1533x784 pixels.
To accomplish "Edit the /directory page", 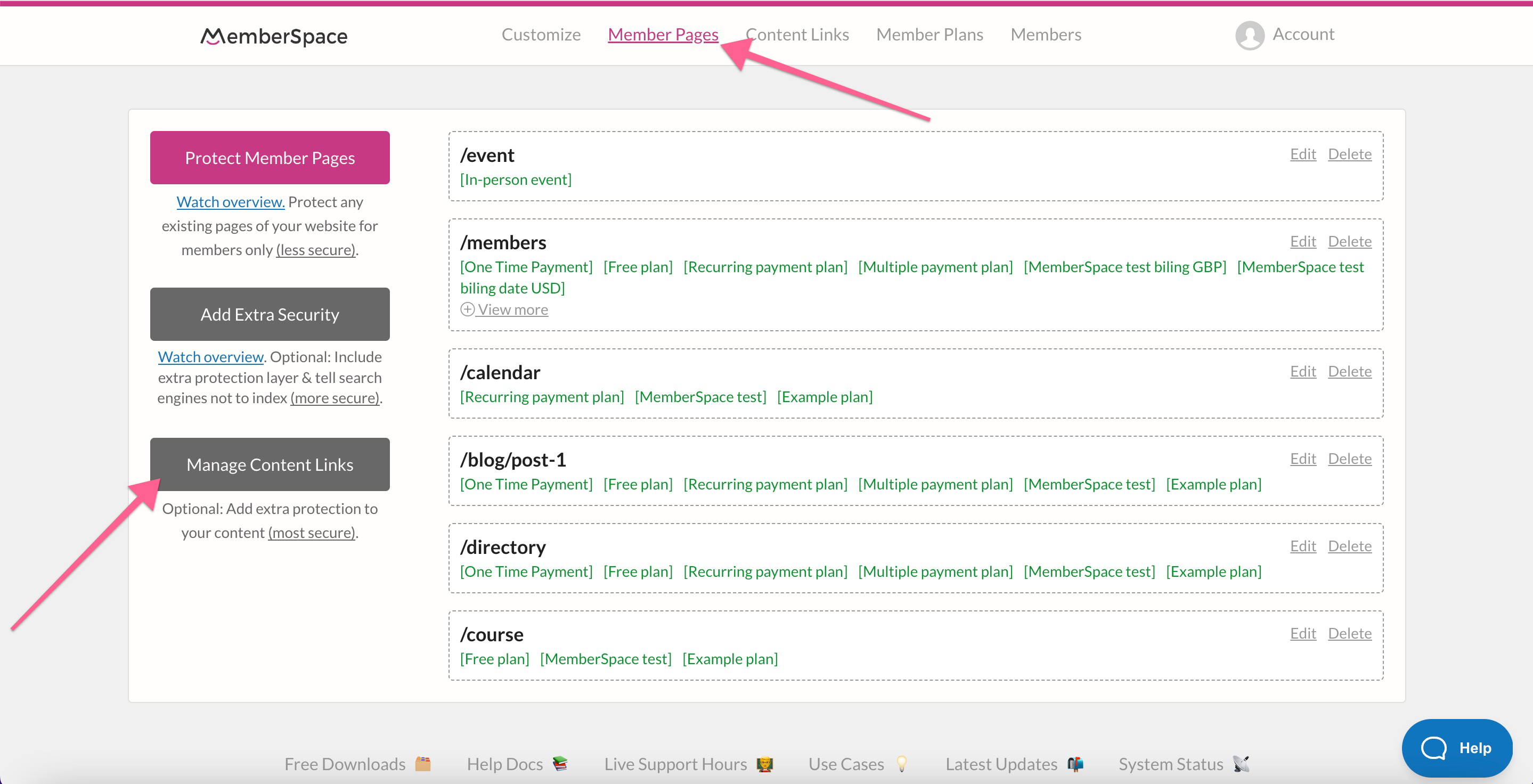I will coord(1303,546).
